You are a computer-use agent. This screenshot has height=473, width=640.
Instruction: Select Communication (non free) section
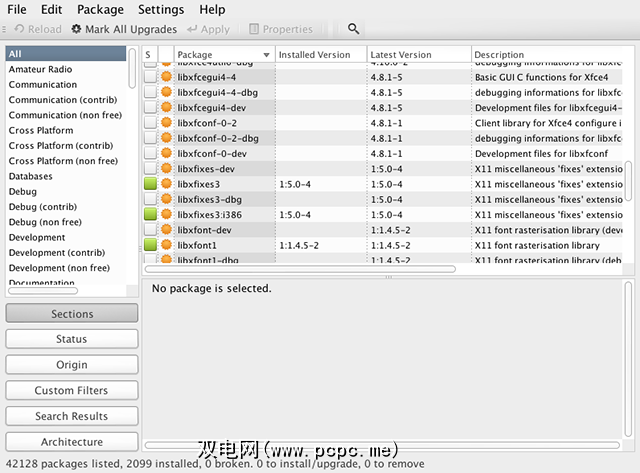point(65,115)
